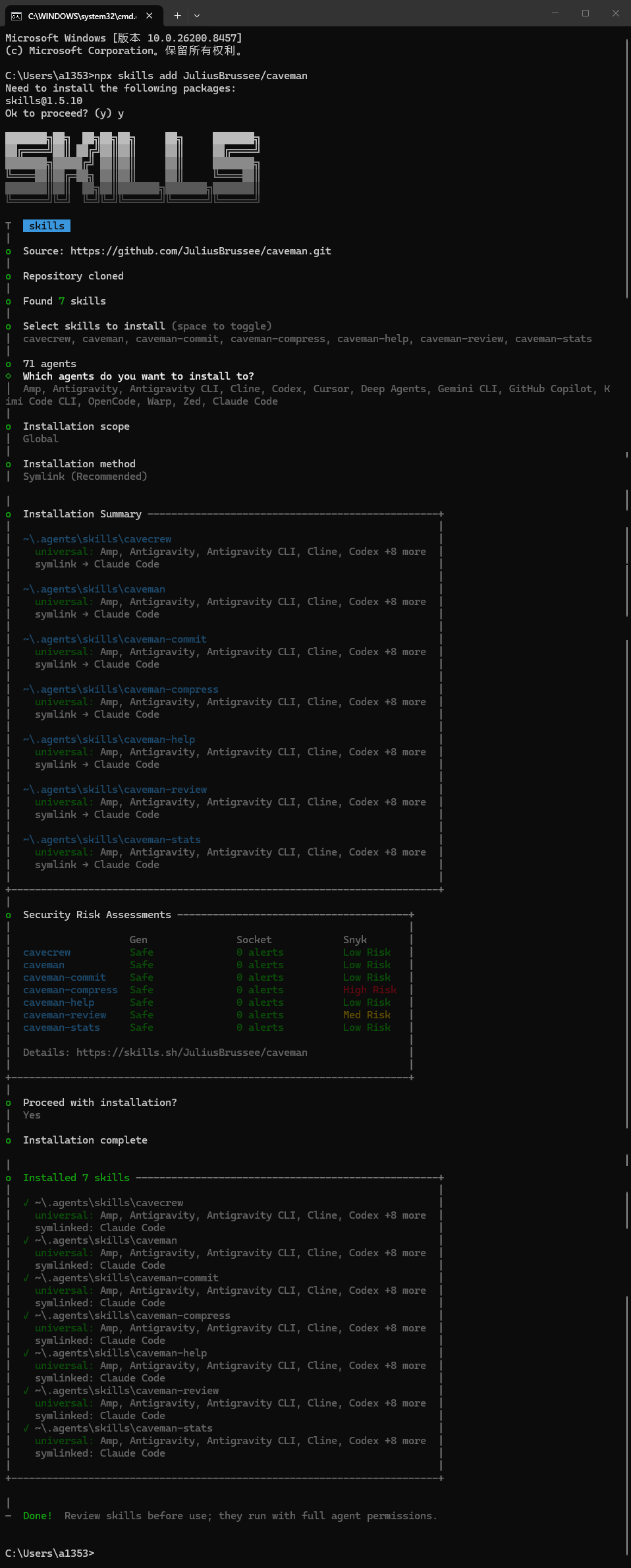Open a new terminal tab

(177, 16)
